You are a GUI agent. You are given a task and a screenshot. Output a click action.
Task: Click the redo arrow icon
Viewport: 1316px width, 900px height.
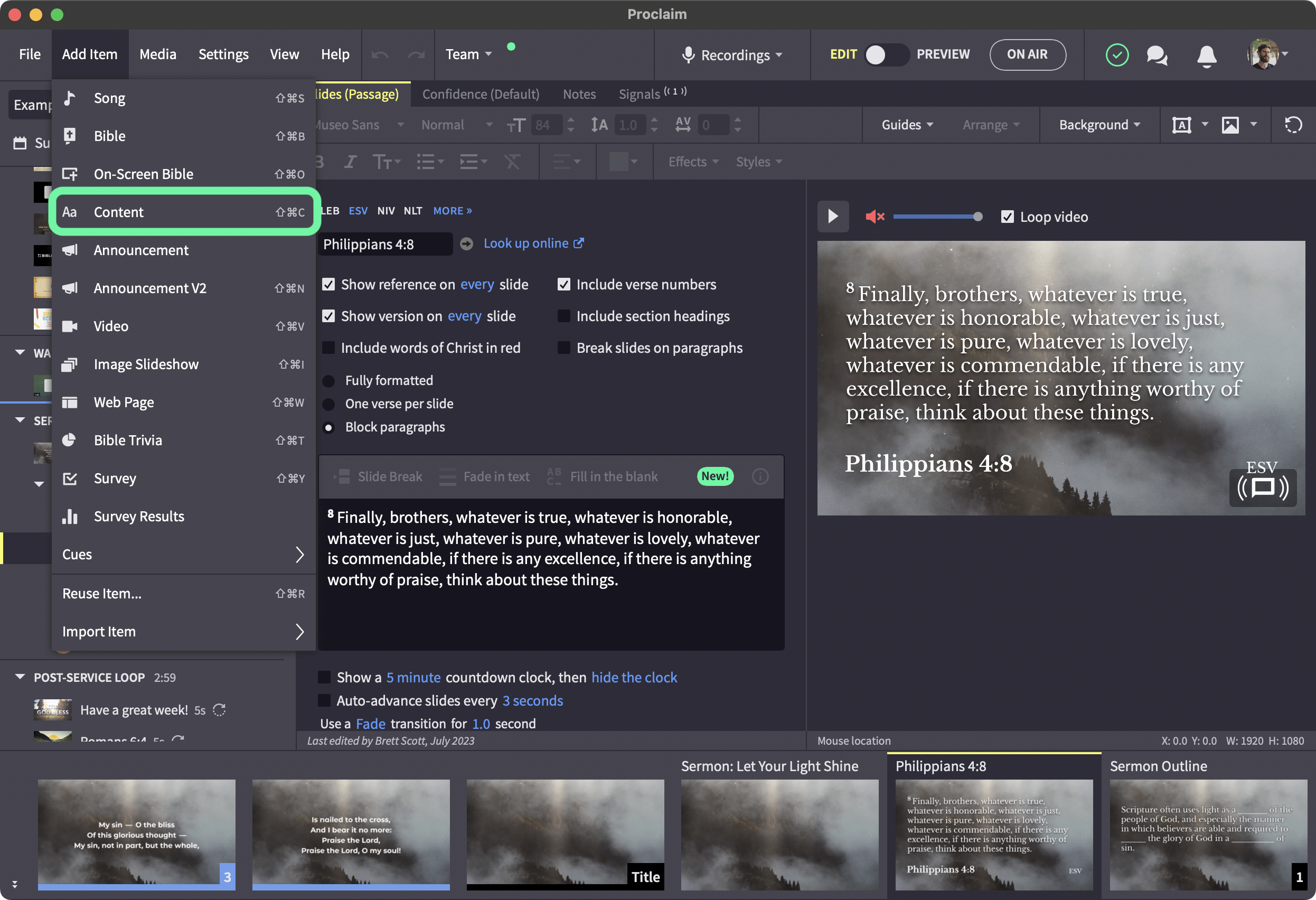click(x=416, y=54)
